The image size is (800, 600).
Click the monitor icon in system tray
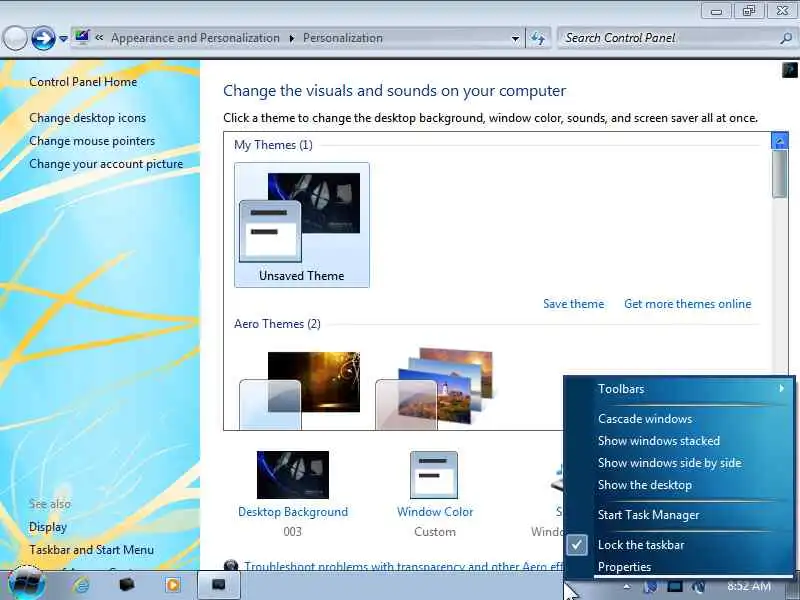tap(674, 587)
